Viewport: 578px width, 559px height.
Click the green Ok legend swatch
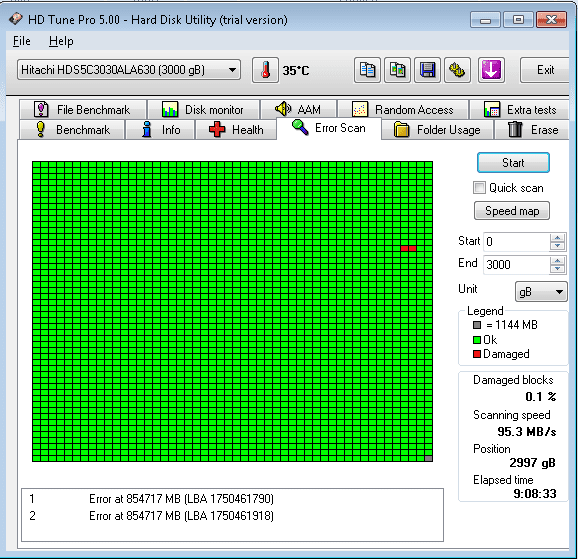477,340
